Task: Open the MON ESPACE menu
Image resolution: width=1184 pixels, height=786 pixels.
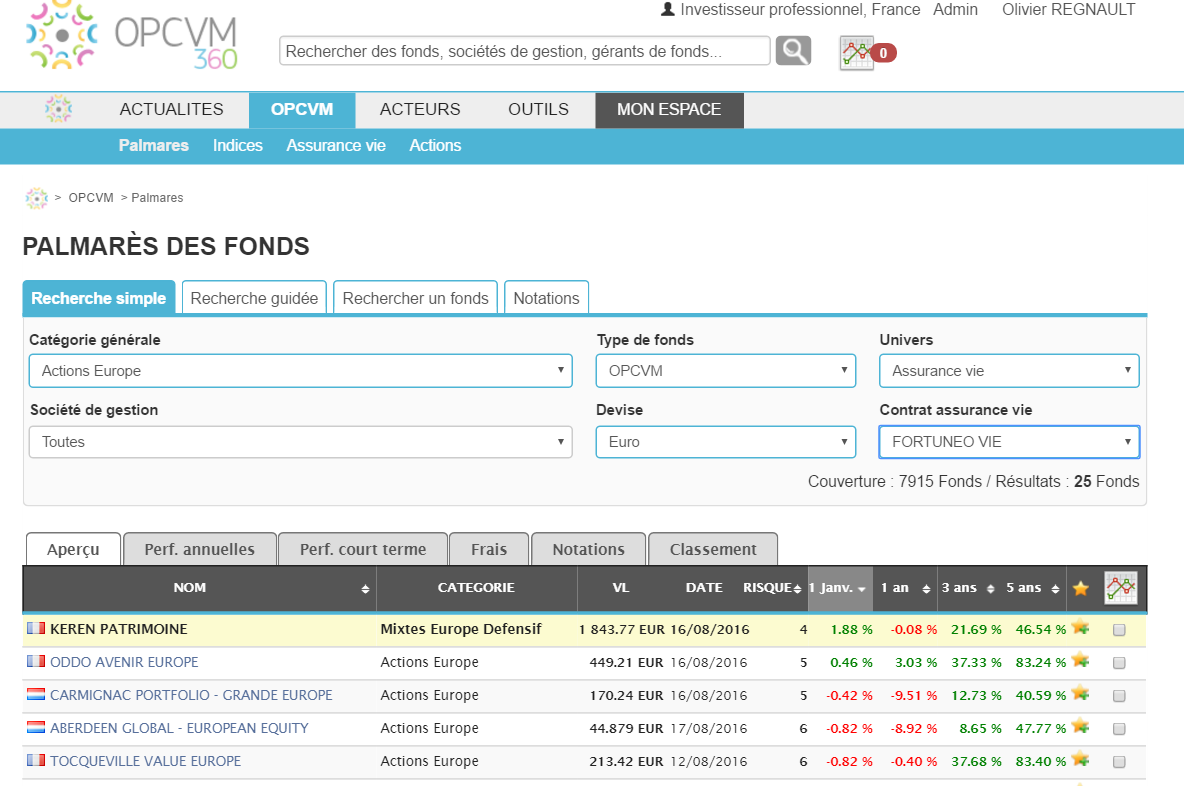Action: (669, 109)
